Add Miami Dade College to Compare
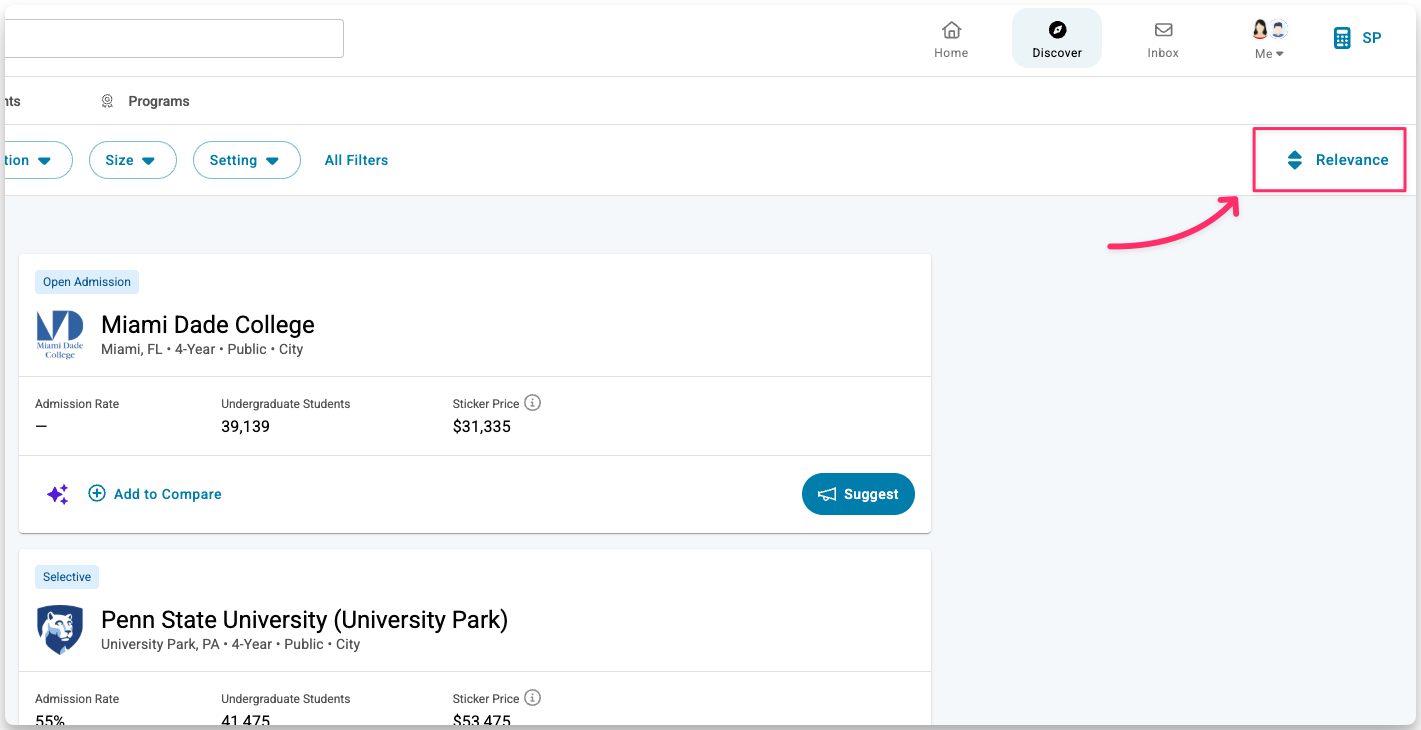The width and height of the screenshot is (1421, 730). pyautogui.click(x=155, y=494)
